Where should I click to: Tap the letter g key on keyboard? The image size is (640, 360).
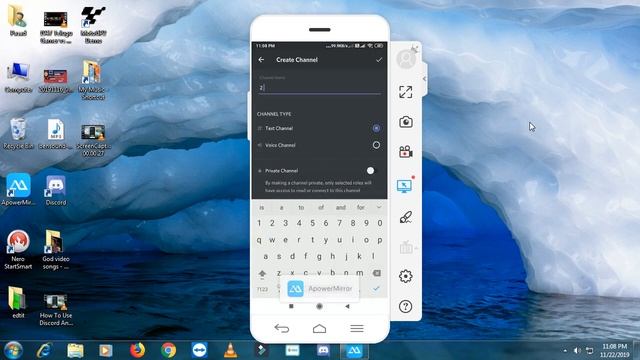pyautogui.click(x=319, y=256)
